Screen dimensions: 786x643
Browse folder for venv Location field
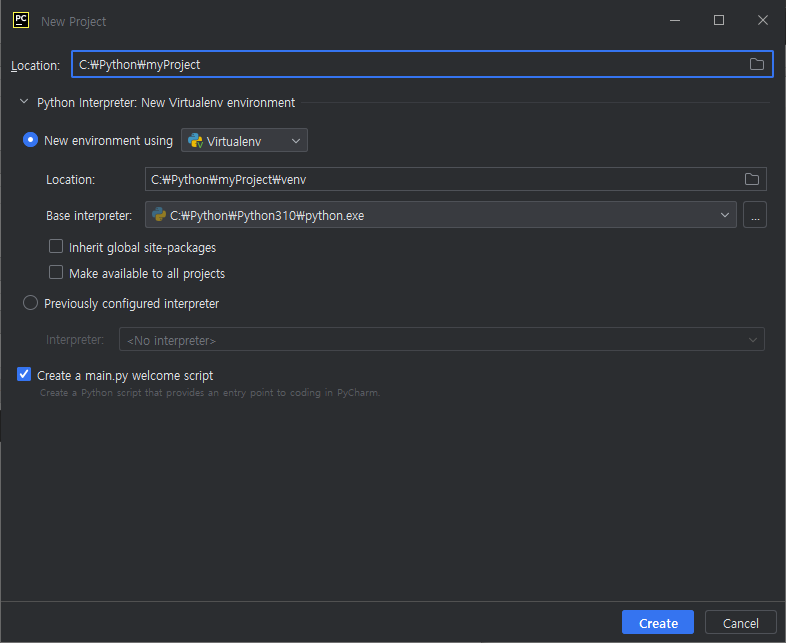point(751,179)
